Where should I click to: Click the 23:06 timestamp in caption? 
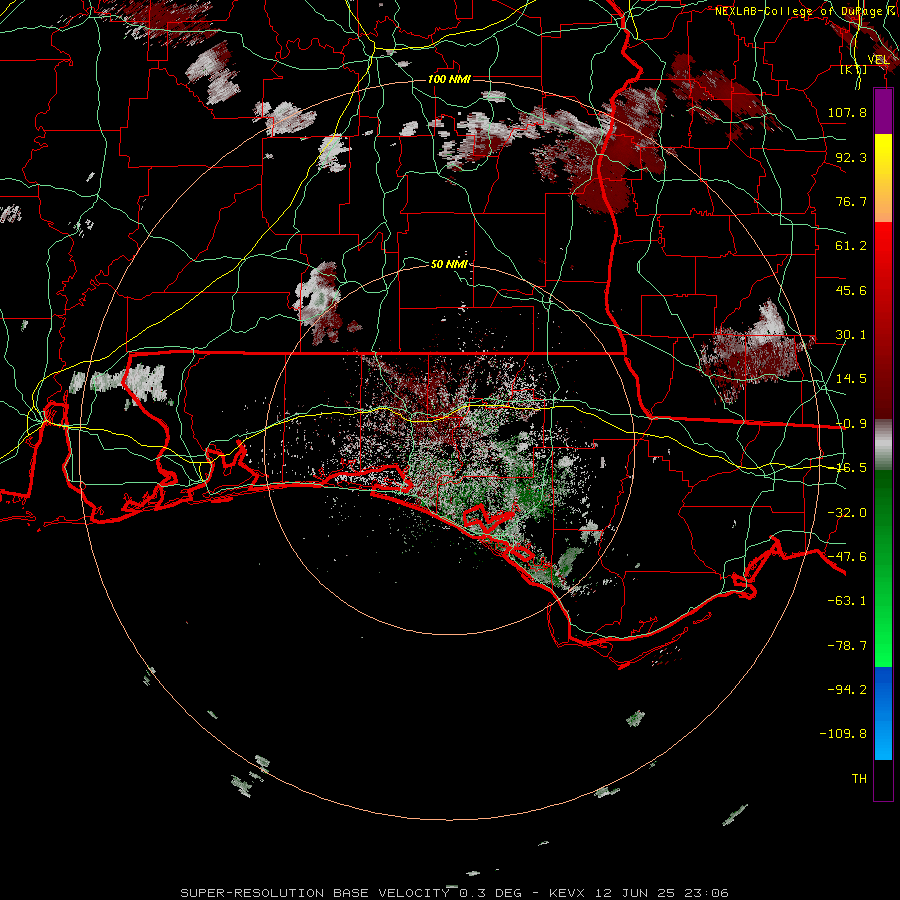(709, 893)
